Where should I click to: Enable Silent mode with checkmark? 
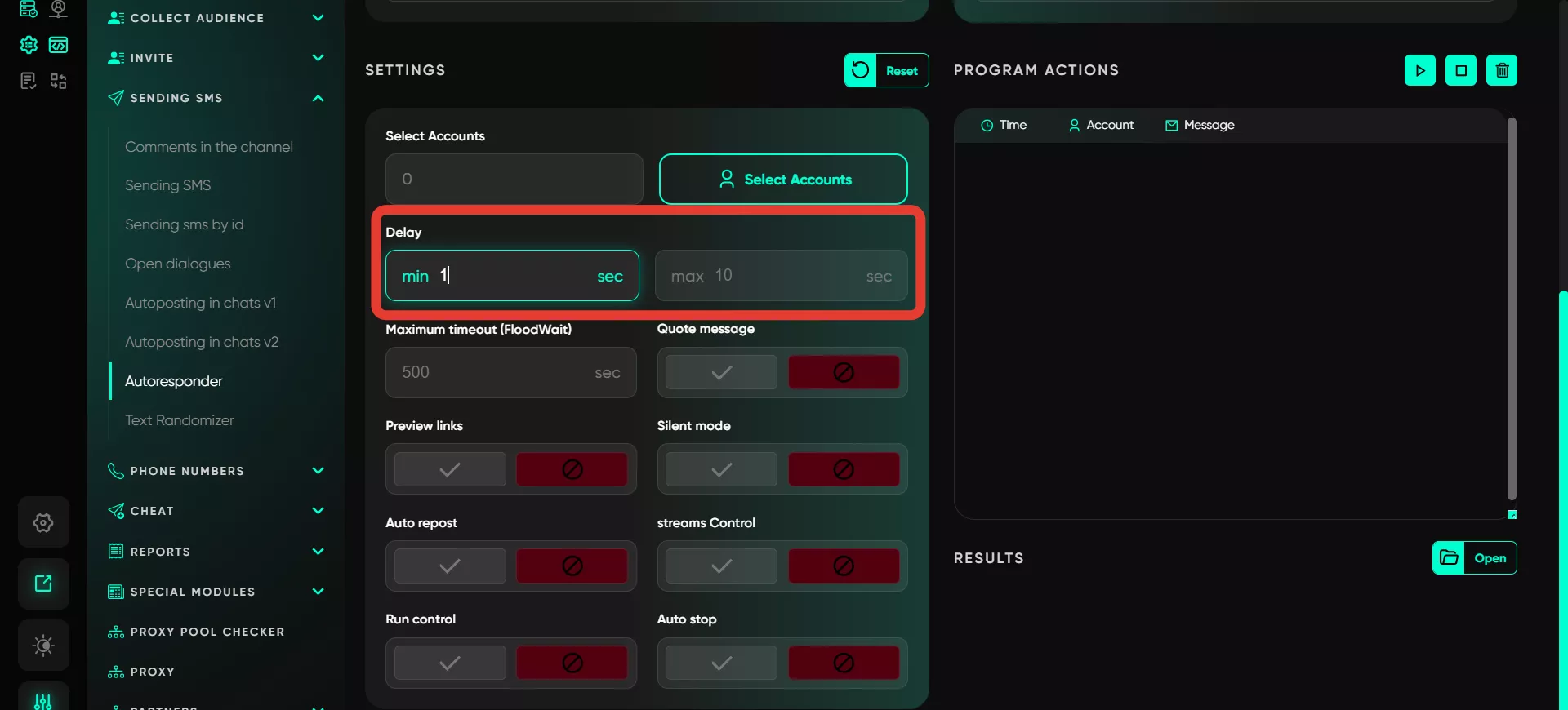(x=721, y=469)
